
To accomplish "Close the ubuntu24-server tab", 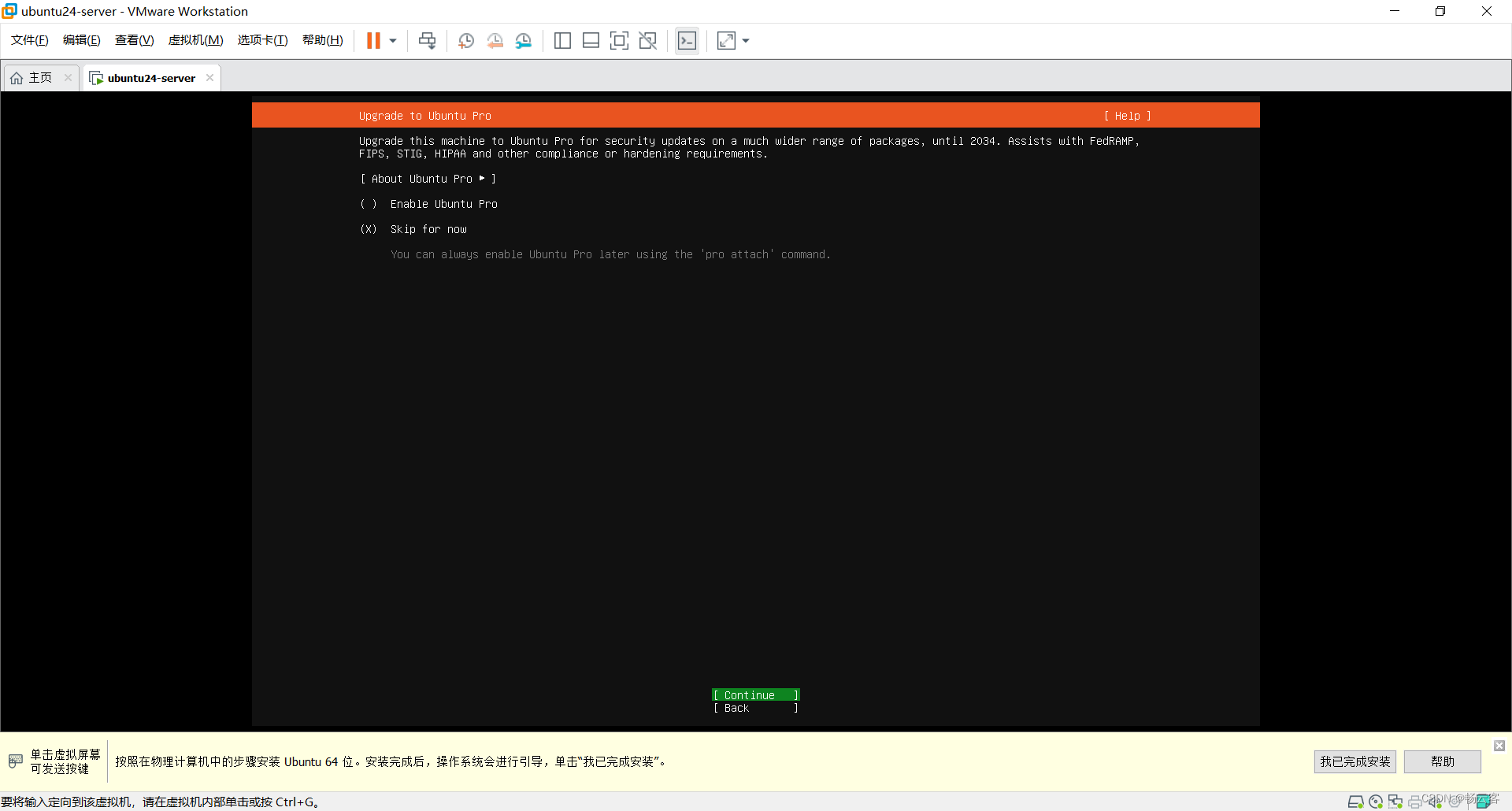I will [x=209, y=77].
